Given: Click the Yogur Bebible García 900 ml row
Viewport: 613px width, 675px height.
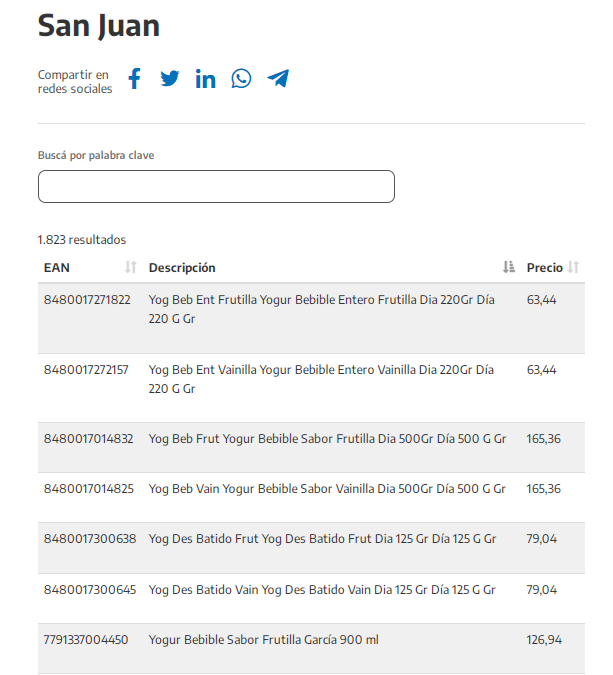Looking at the screenshot, I should (263, 640).
